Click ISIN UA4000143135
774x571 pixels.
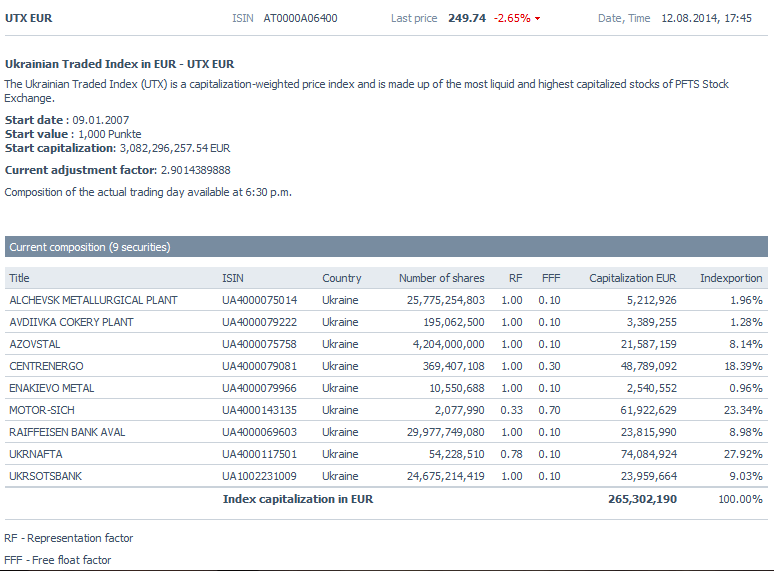(259, 410)
